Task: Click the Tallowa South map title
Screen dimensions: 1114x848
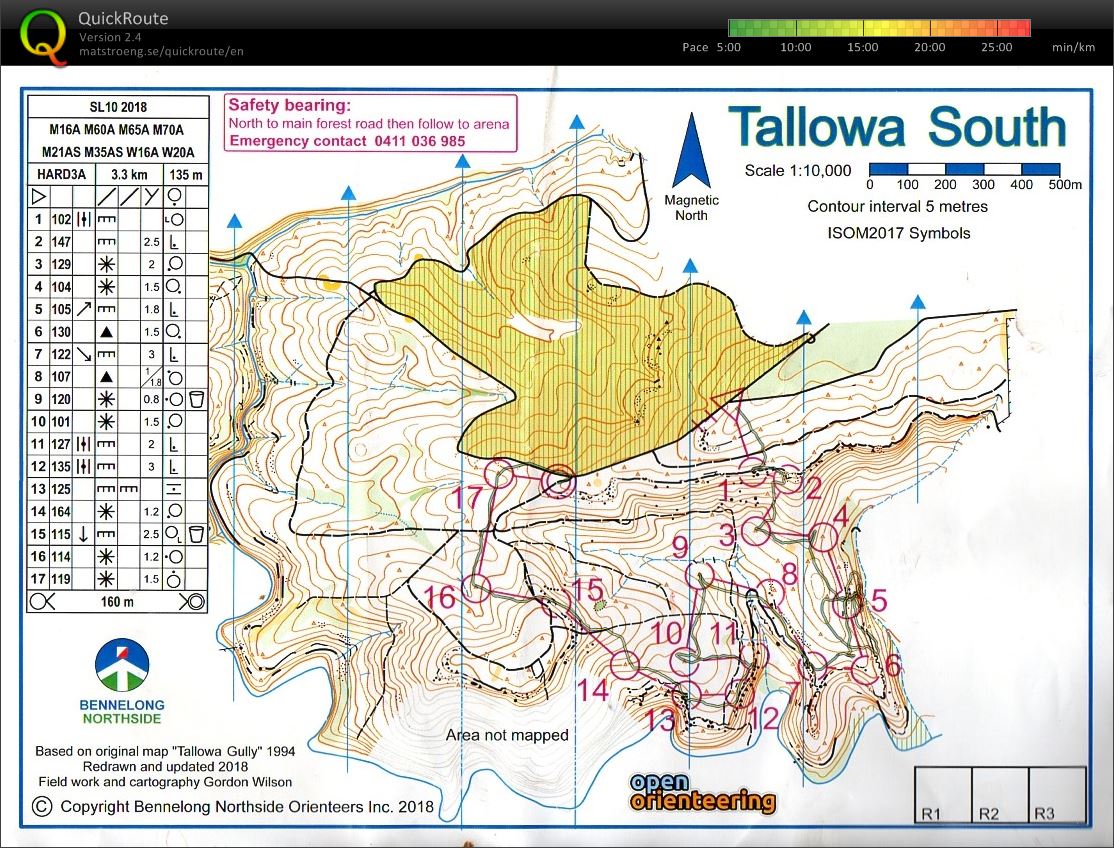Action: 897,127
